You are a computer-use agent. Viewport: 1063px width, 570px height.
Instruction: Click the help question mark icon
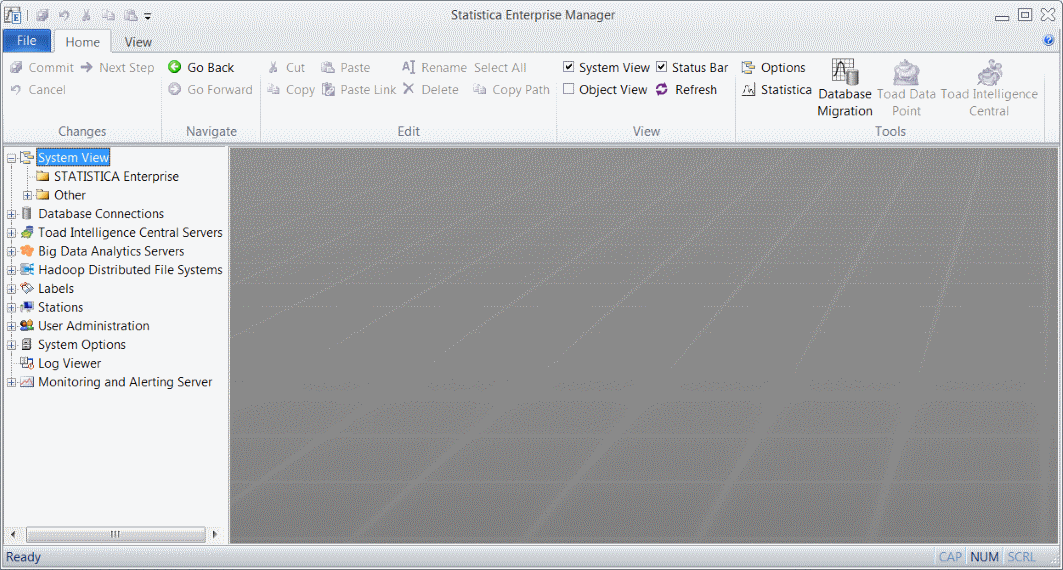(x=1049, y=41)
